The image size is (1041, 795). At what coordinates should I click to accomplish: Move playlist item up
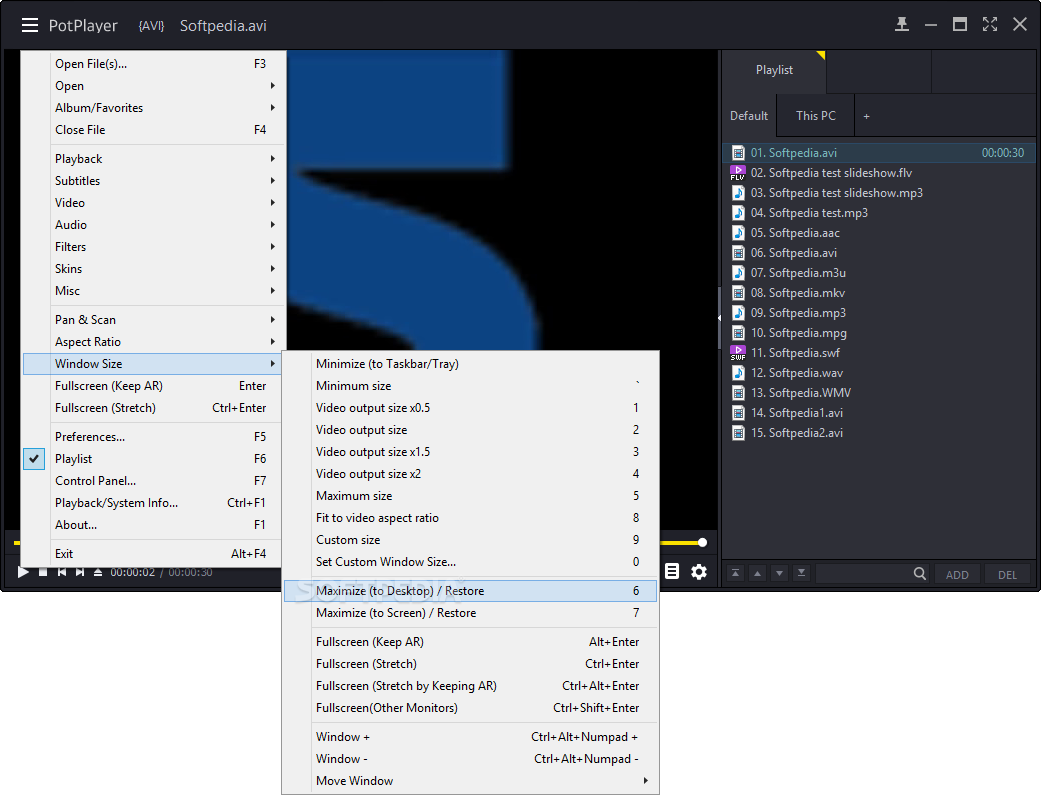coord(758,573)
